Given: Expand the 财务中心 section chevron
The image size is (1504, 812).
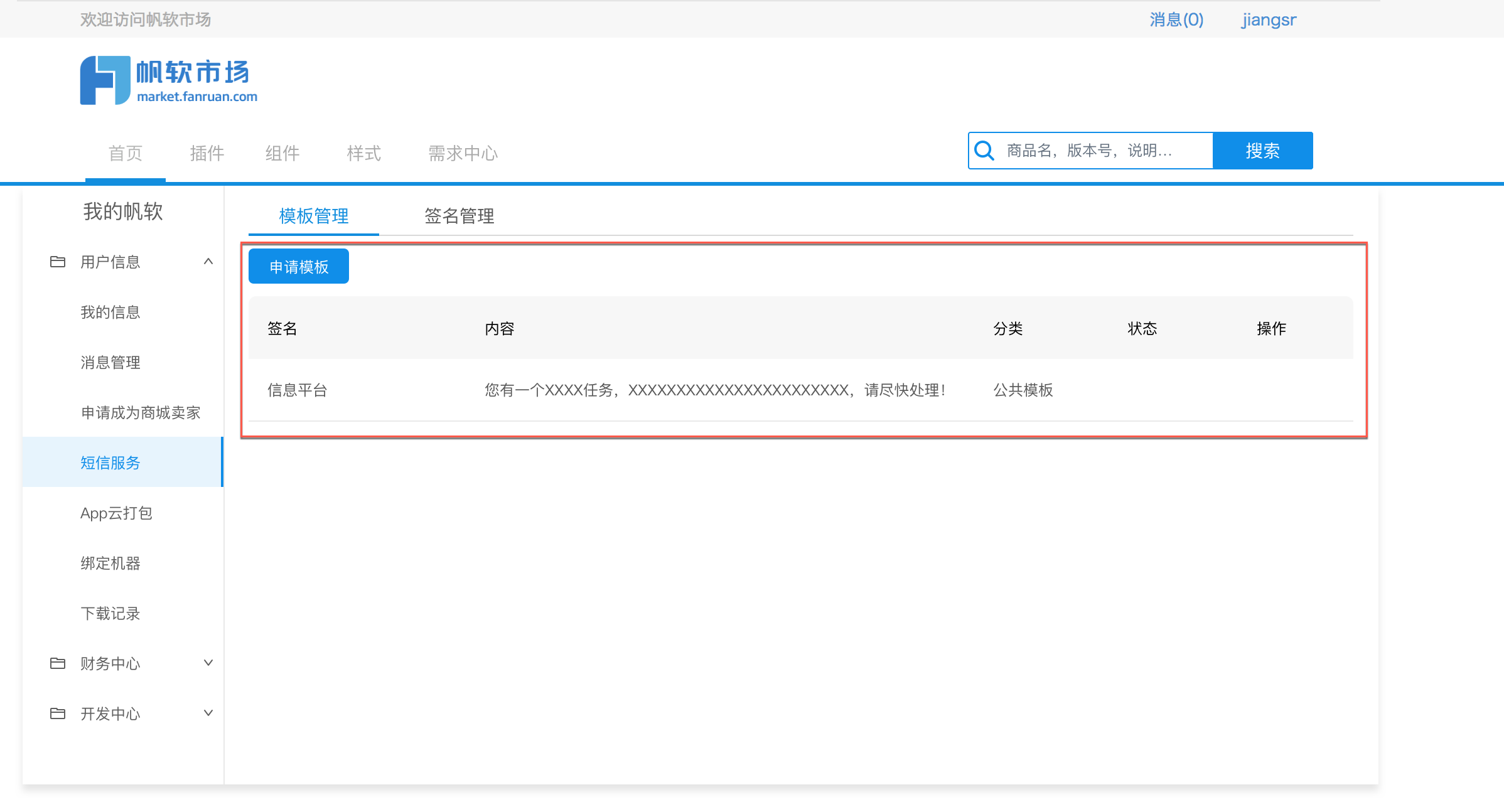Looking at the screenshot, I should point(208,663).
